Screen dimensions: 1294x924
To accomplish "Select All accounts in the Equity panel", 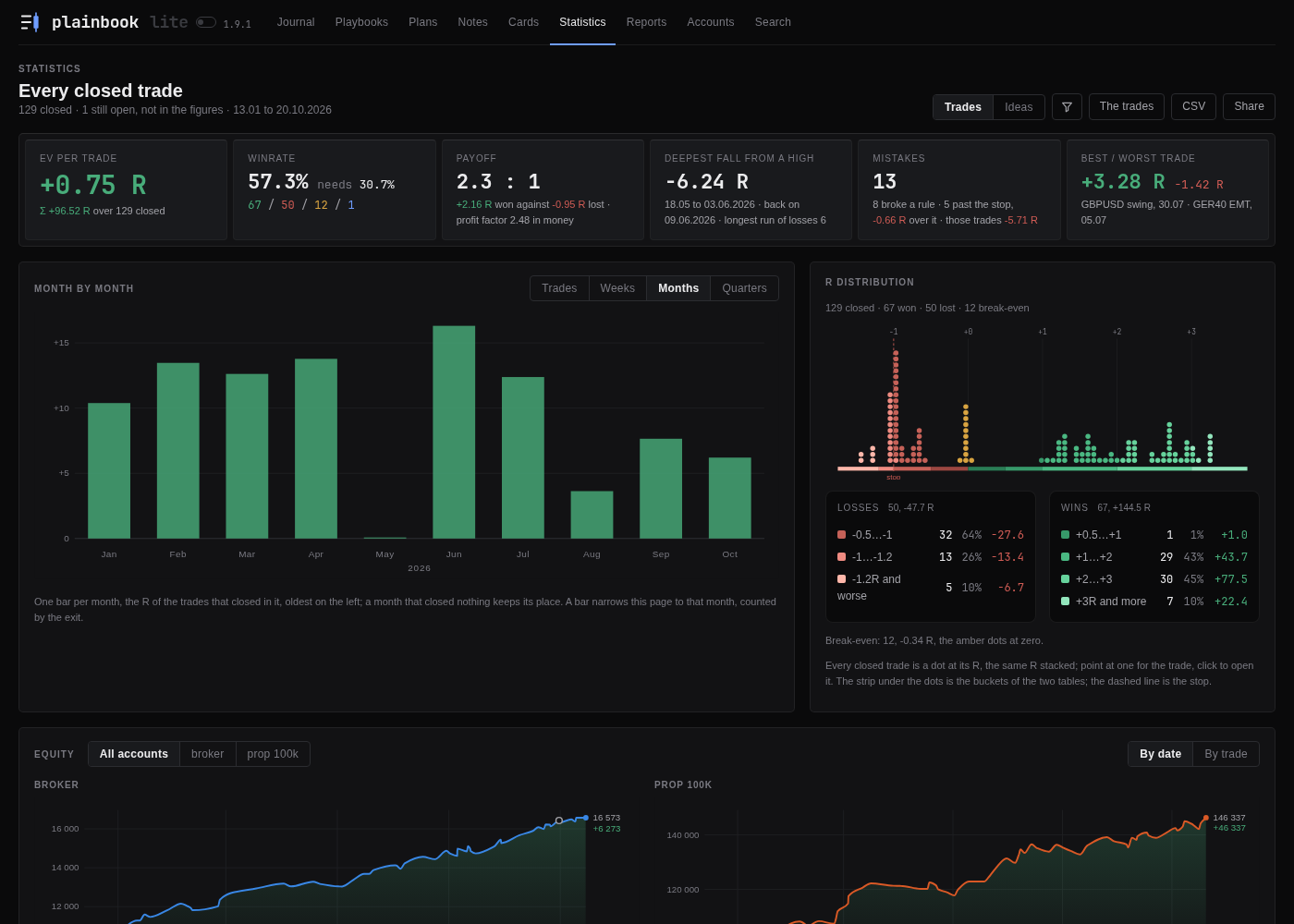I will pyautogui.click(x=134, y=754).
